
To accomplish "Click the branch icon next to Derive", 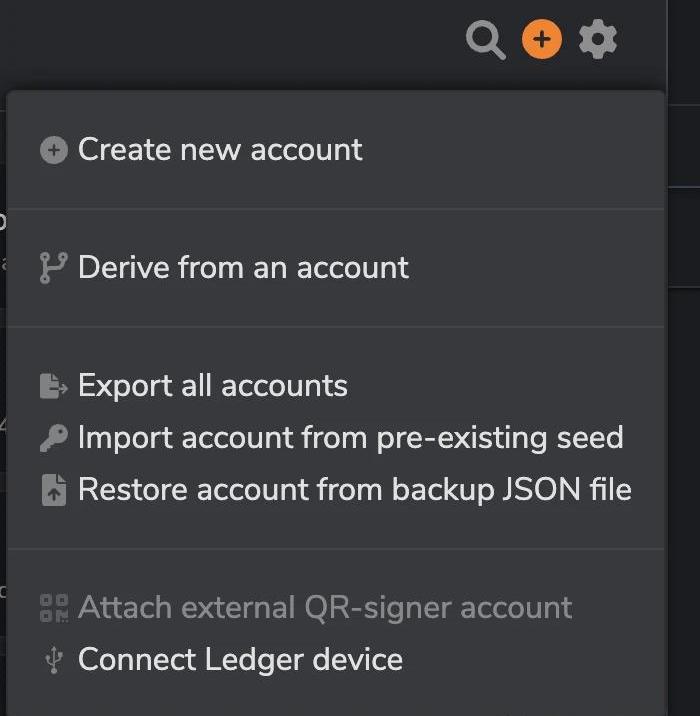I will [x=54, y=268].
